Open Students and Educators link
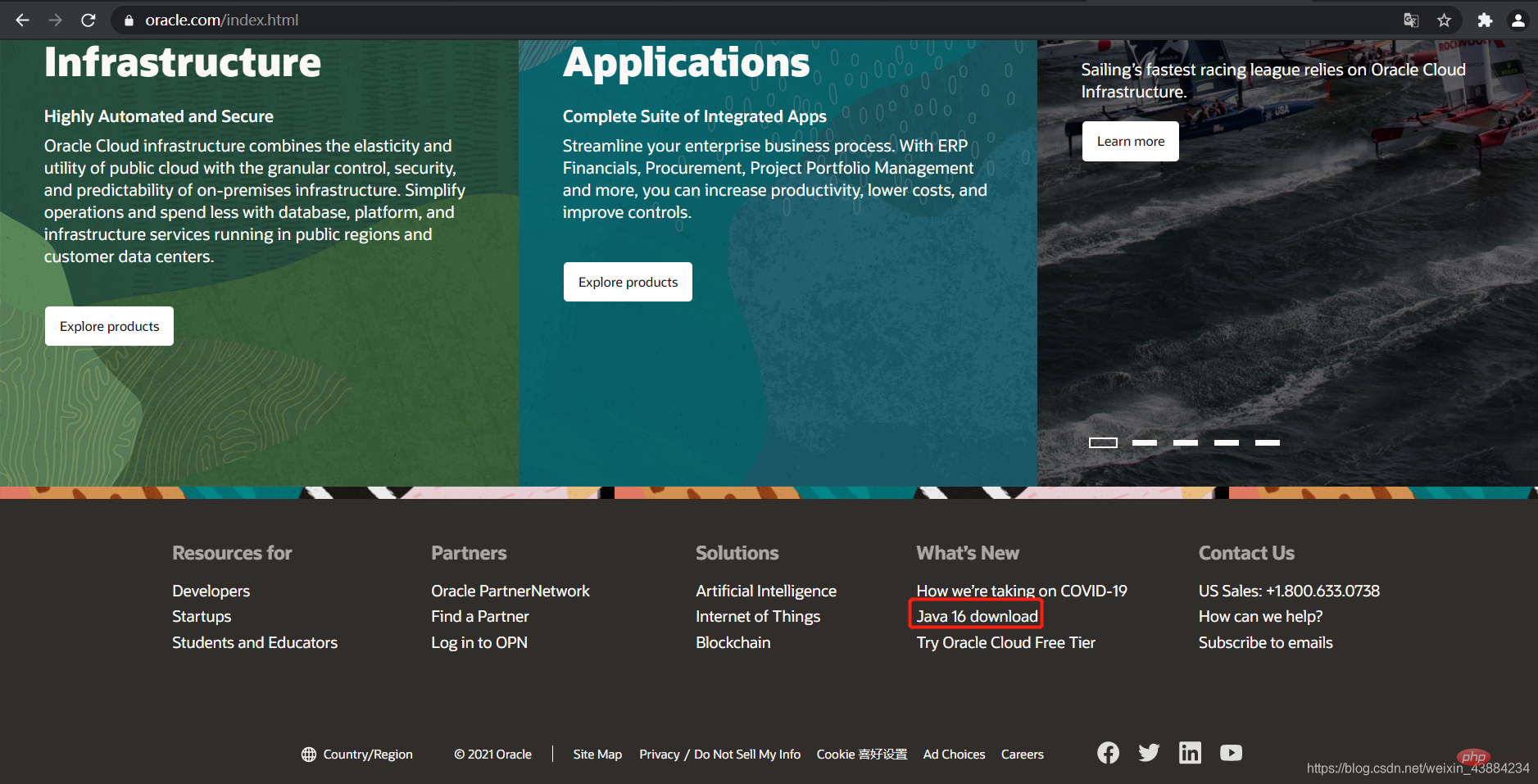Viewport: 1538px width, 784px height. click(255, 642)
